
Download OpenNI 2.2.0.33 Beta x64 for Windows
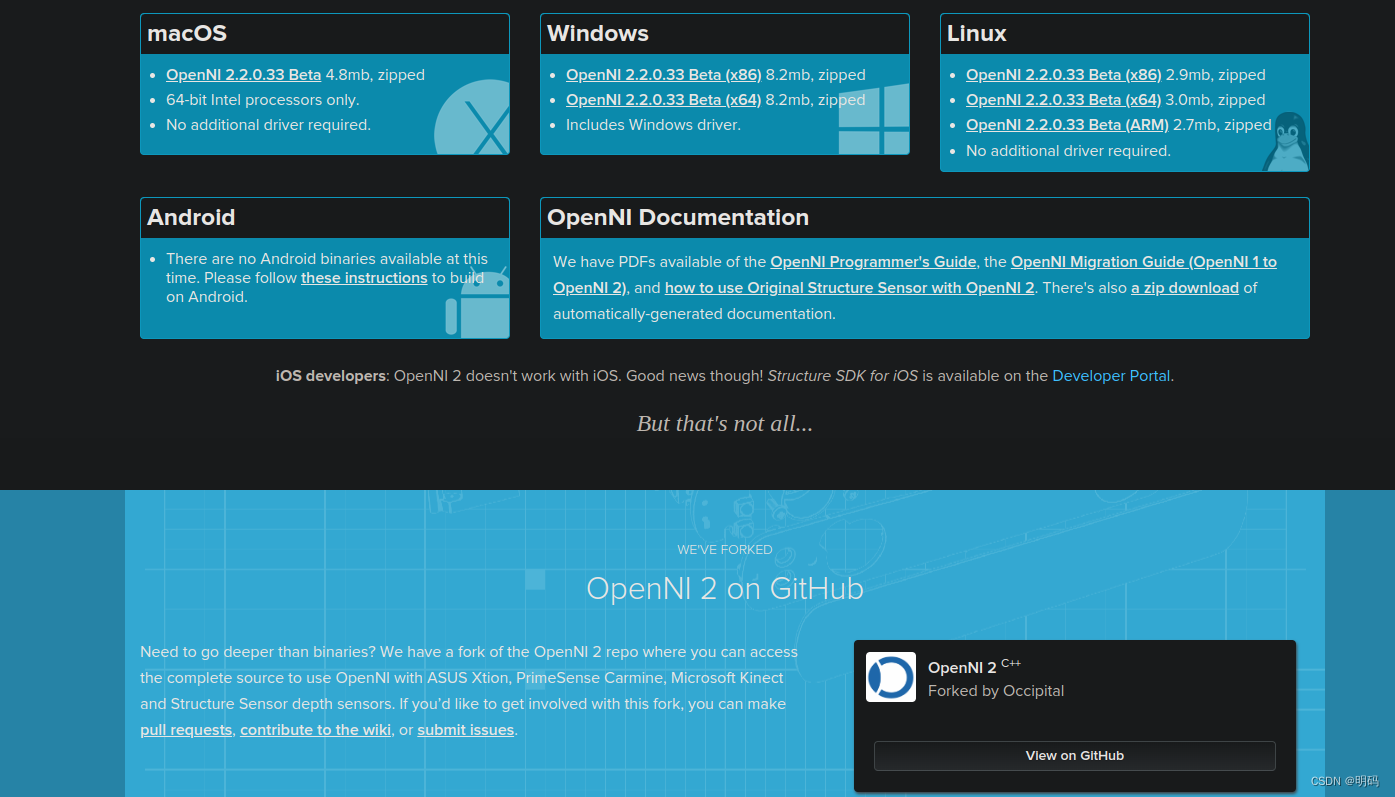click(663, 99)
